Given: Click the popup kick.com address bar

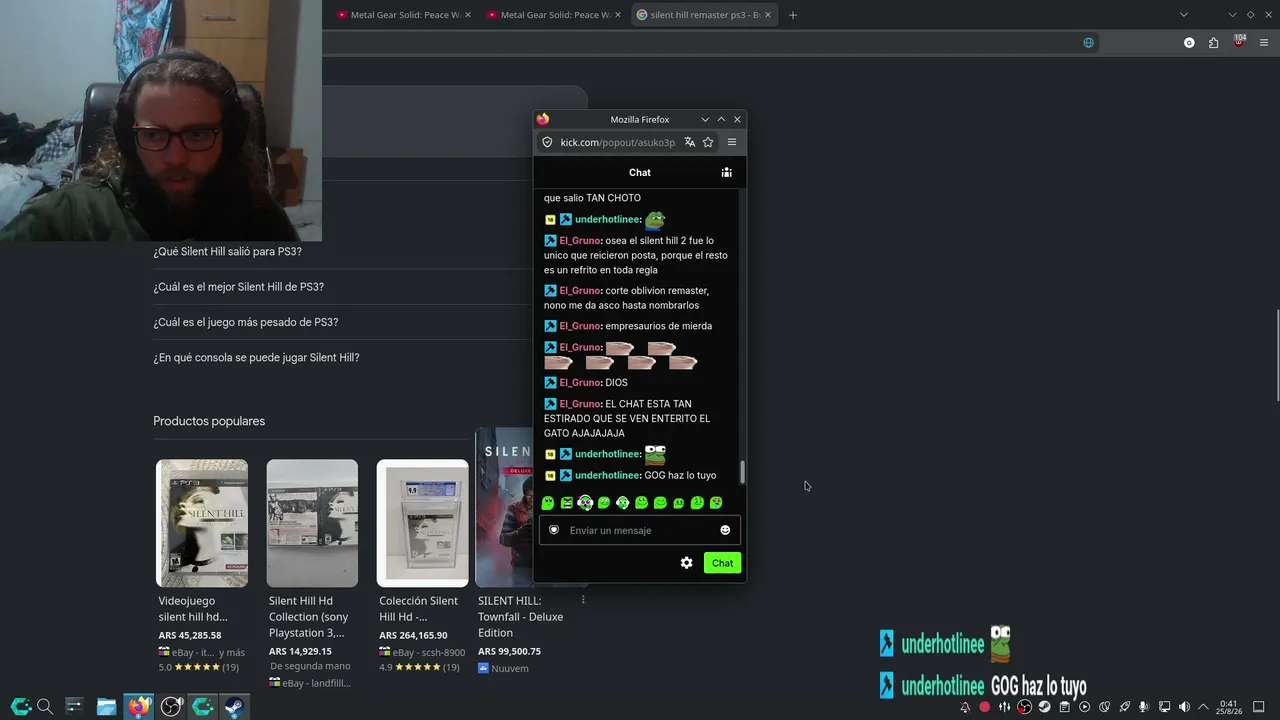Looking at the screenshot, I should 617,142.
